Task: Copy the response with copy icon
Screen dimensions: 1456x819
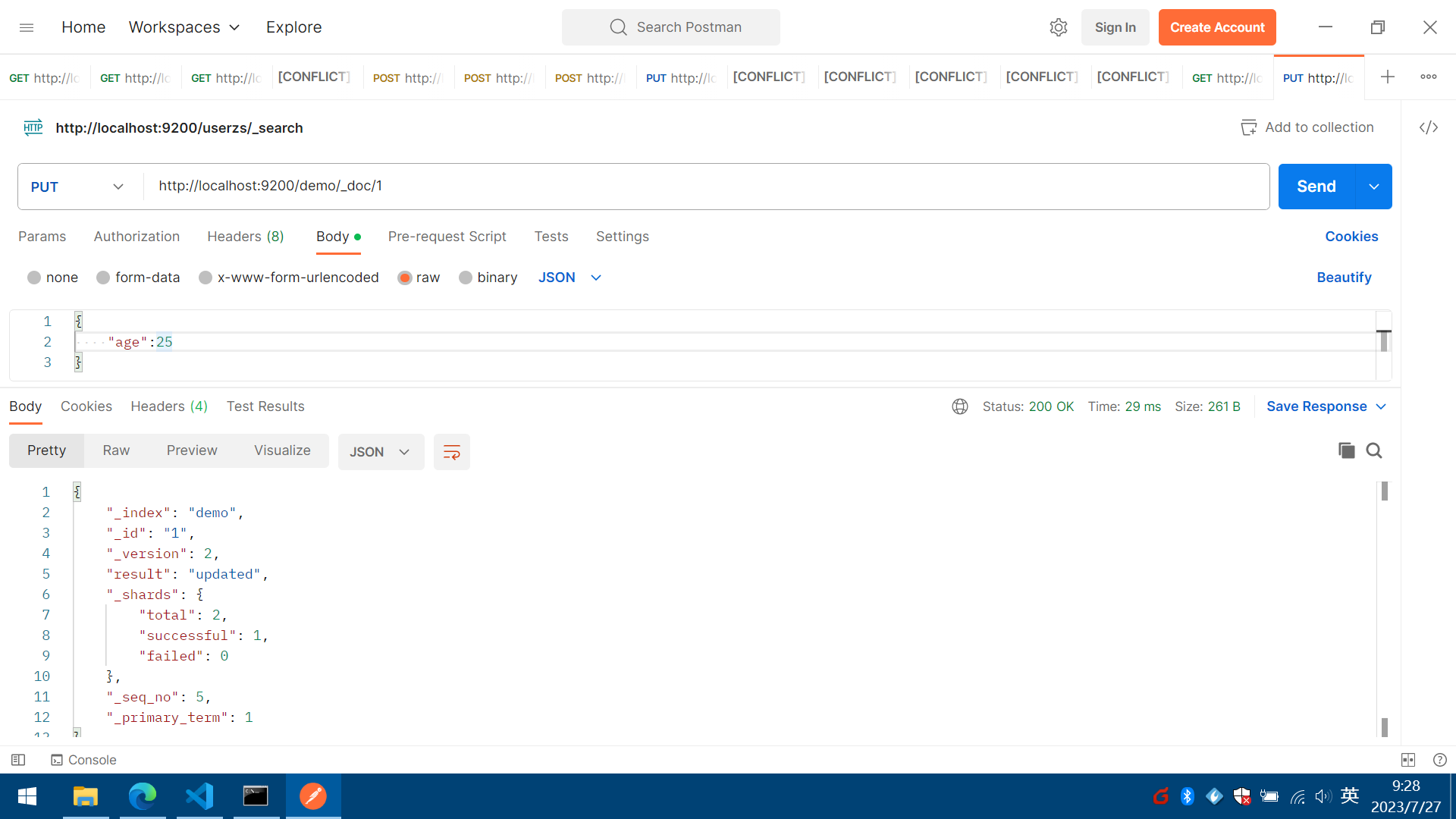Action: (x=1346, y=451)
